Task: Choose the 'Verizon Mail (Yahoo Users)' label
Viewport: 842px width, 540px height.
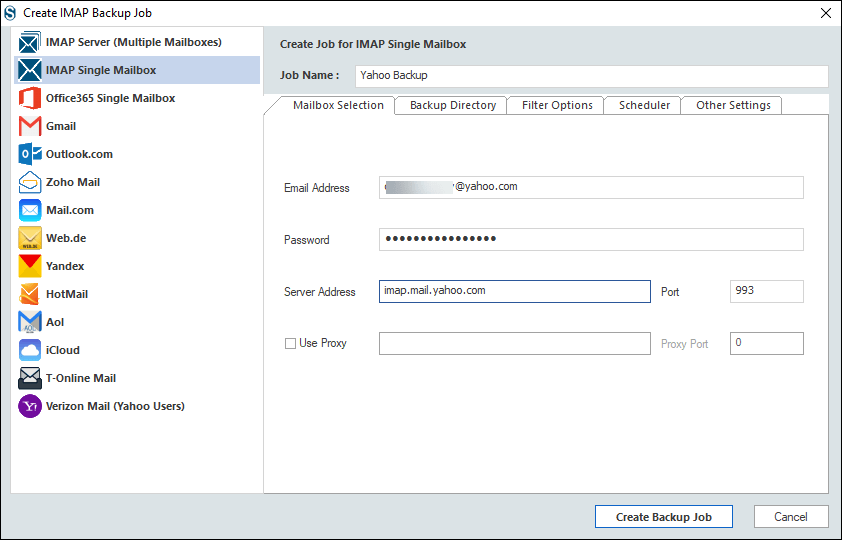Action: pos(115,406)
